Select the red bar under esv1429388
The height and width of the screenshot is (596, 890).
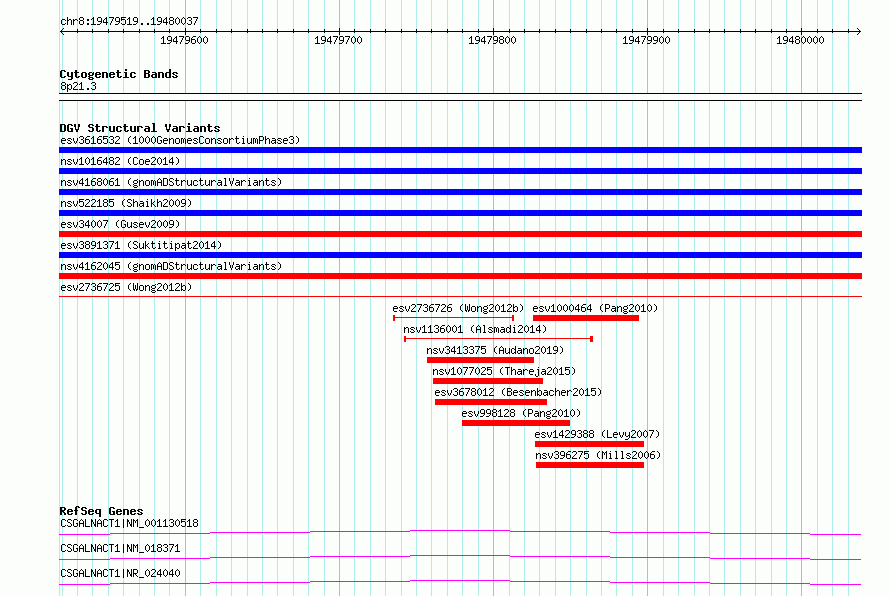pyautogui.click(x=589, y=444)
